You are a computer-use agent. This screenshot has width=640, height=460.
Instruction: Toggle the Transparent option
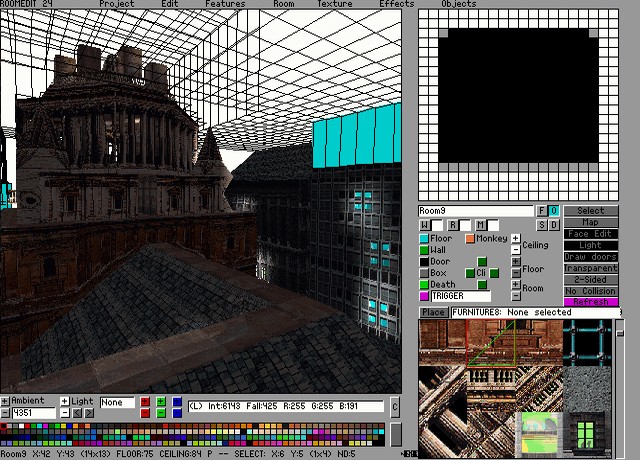pos(590,268)
